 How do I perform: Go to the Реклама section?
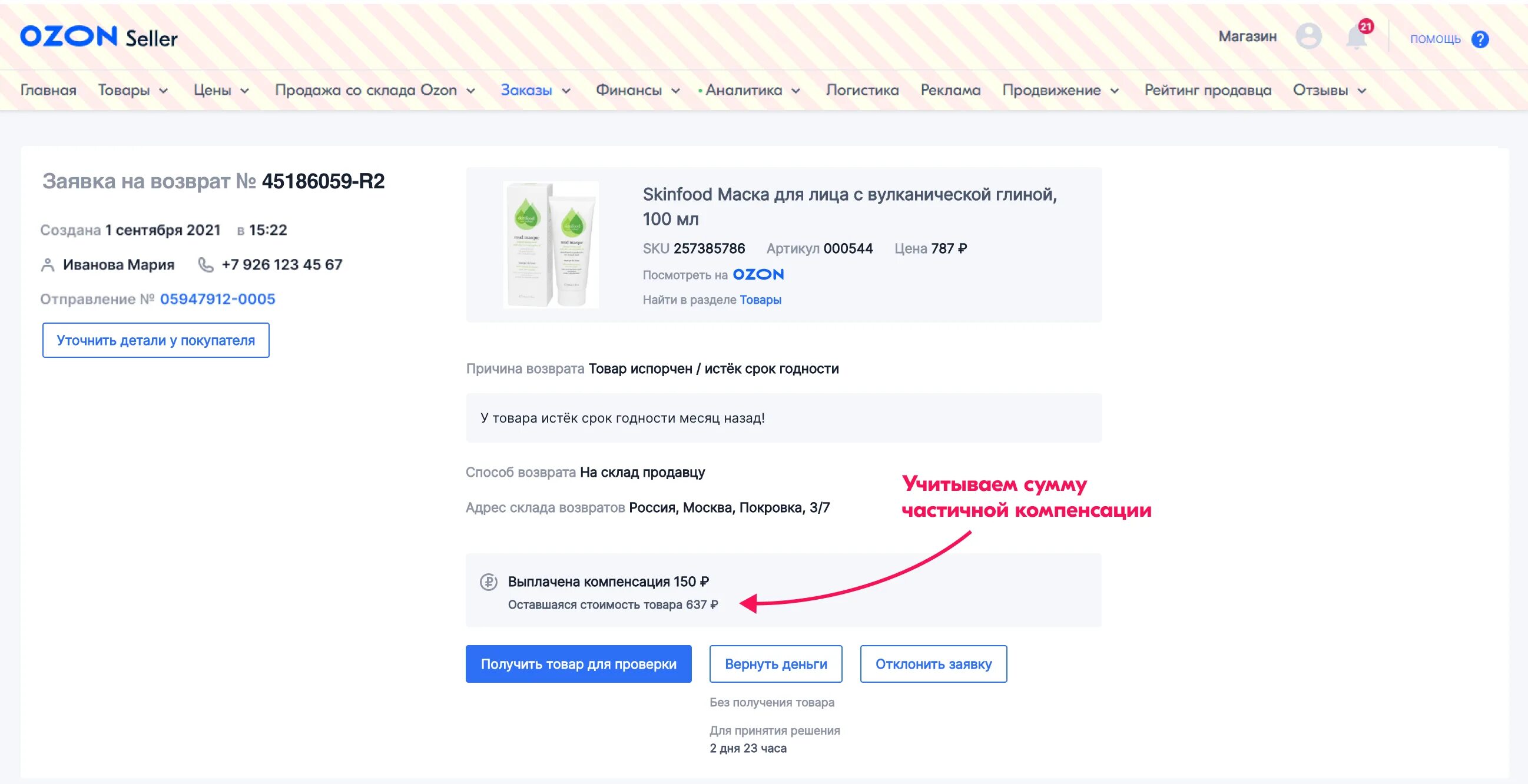[950, 90]
